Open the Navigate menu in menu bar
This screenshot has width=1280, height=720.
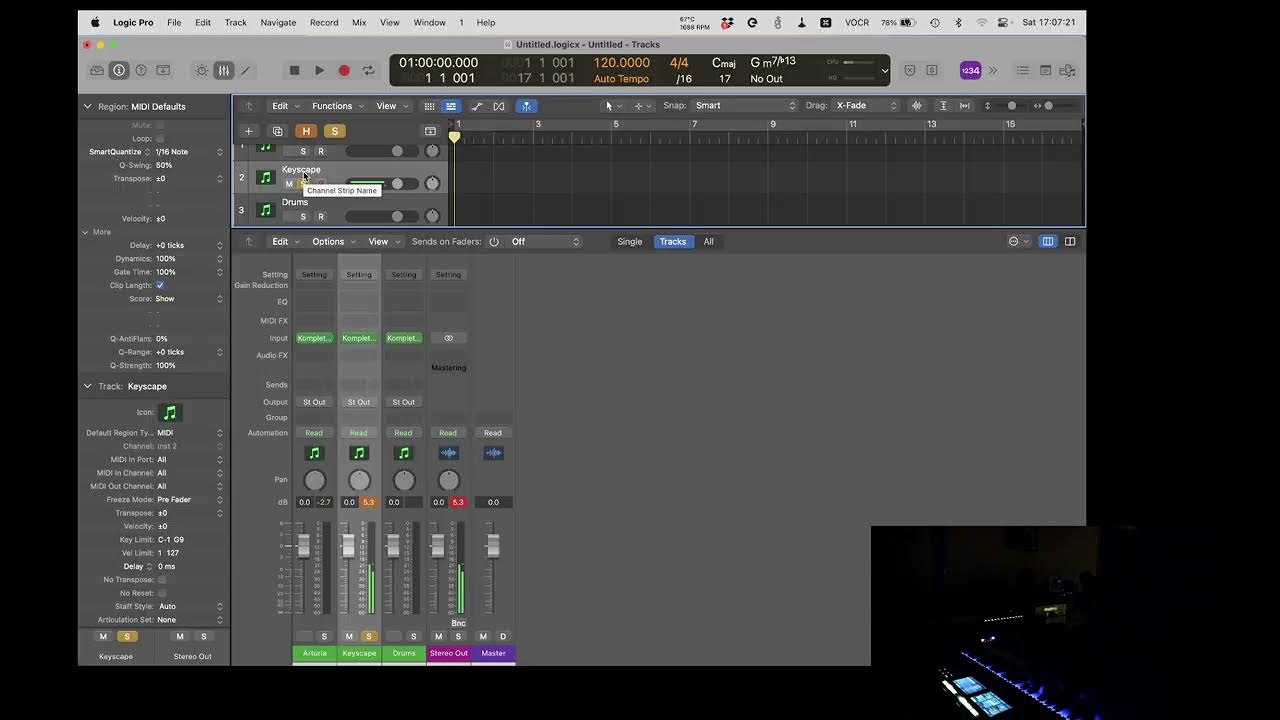pyautogui.click(x=278, y=22)
